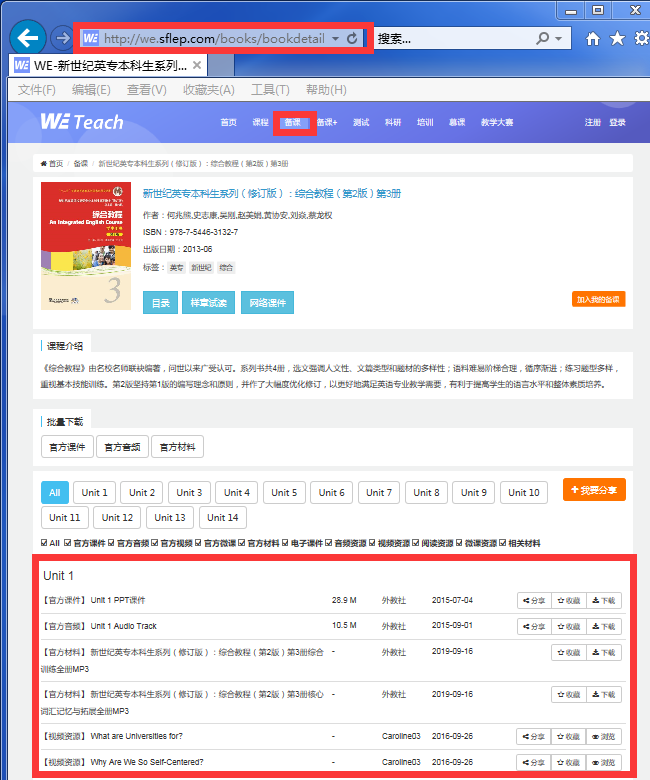Image resolution: width=650 pixels, height=780 pixels.
Task: Batch download 官方音频
Action: coord(122,447)
